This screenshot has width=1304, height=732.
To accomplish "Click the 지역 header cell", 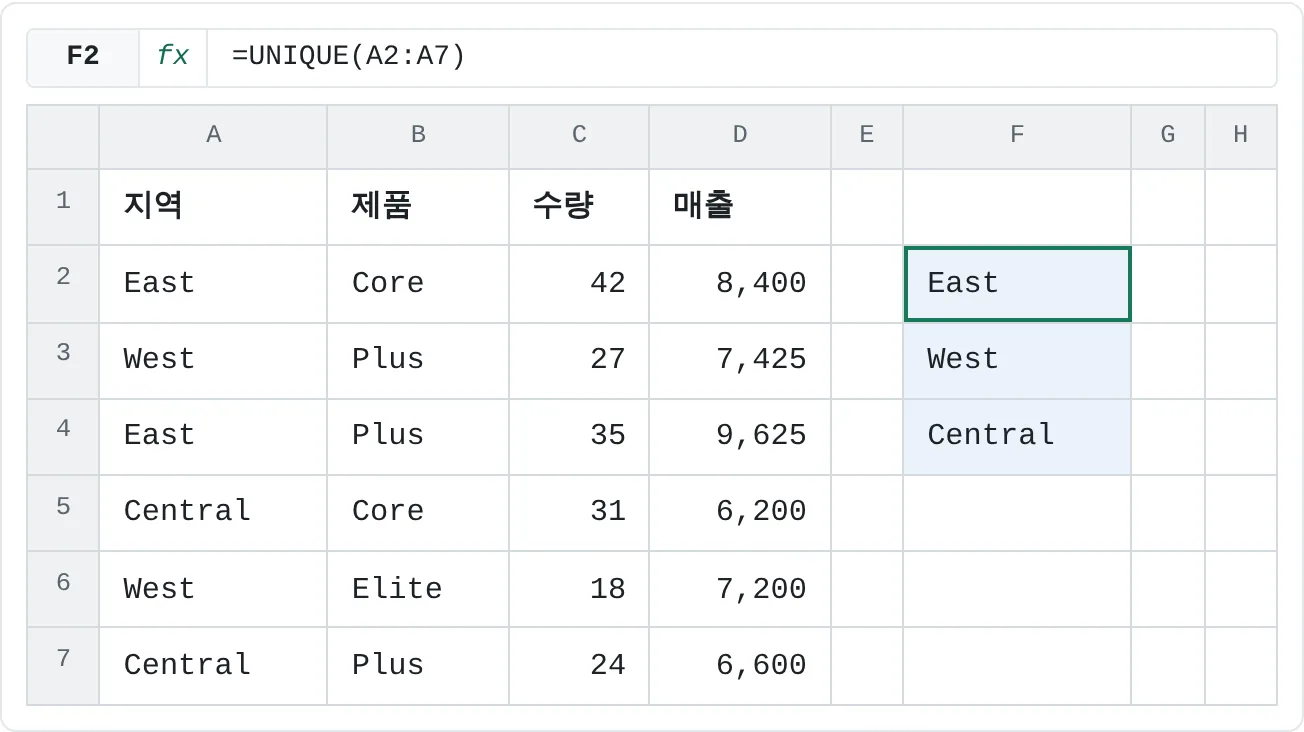I will [213, 207].
